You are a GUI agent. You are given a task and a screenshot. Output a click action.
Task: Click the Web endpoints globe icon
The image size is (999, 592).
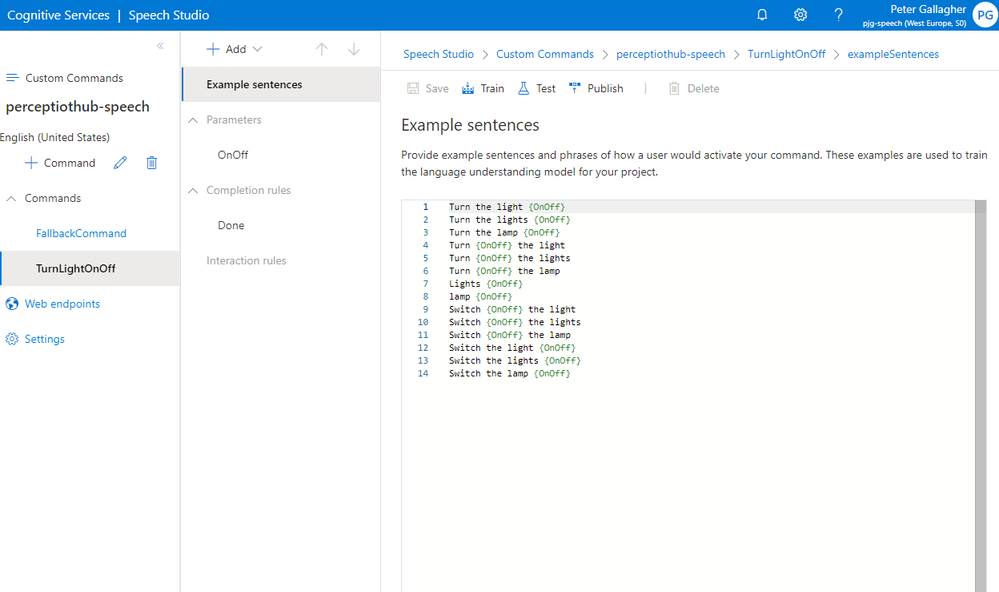pyautogui.click(x=12, y=304)
